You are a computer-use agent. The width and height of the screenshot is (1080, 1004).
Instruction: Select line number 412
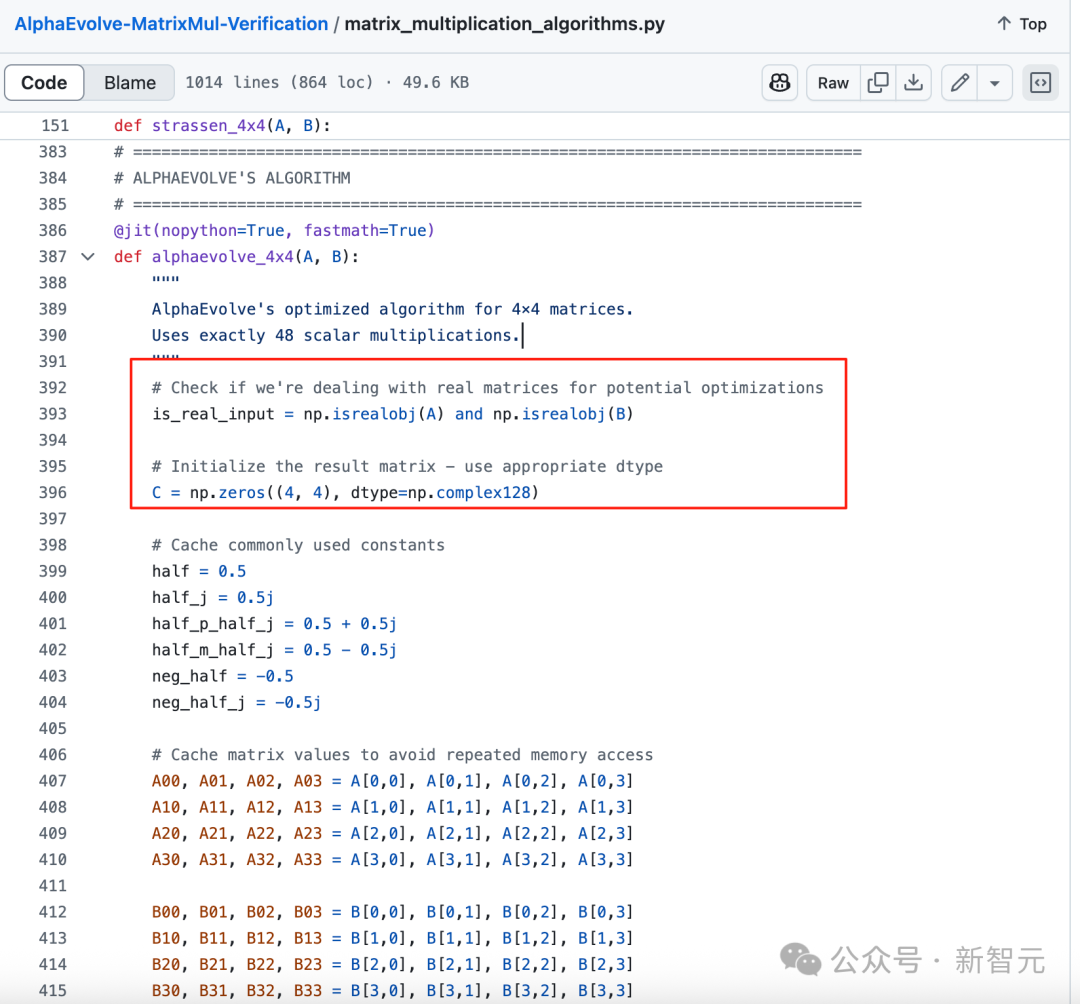(53, 912)
